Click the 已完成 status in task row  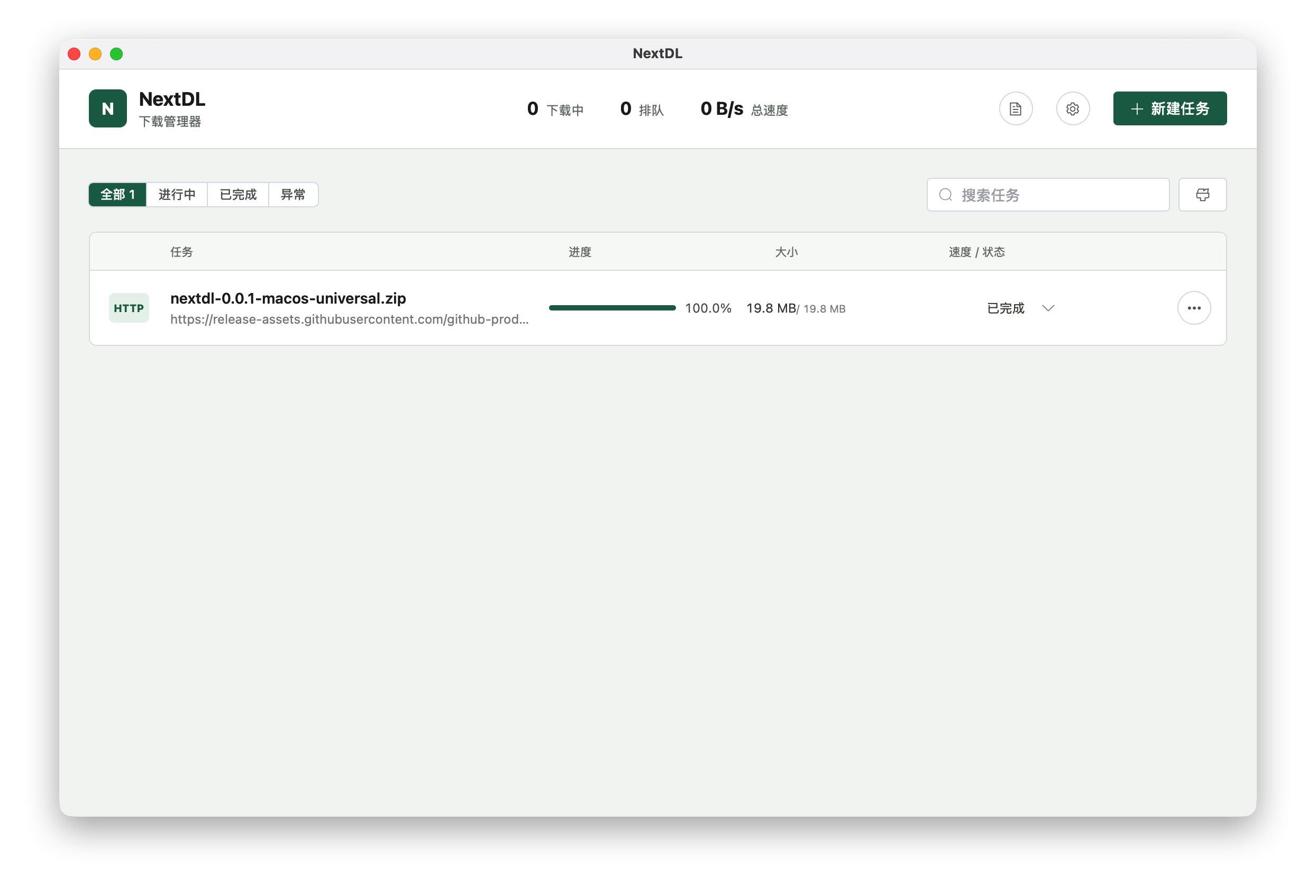(1006, 308)
